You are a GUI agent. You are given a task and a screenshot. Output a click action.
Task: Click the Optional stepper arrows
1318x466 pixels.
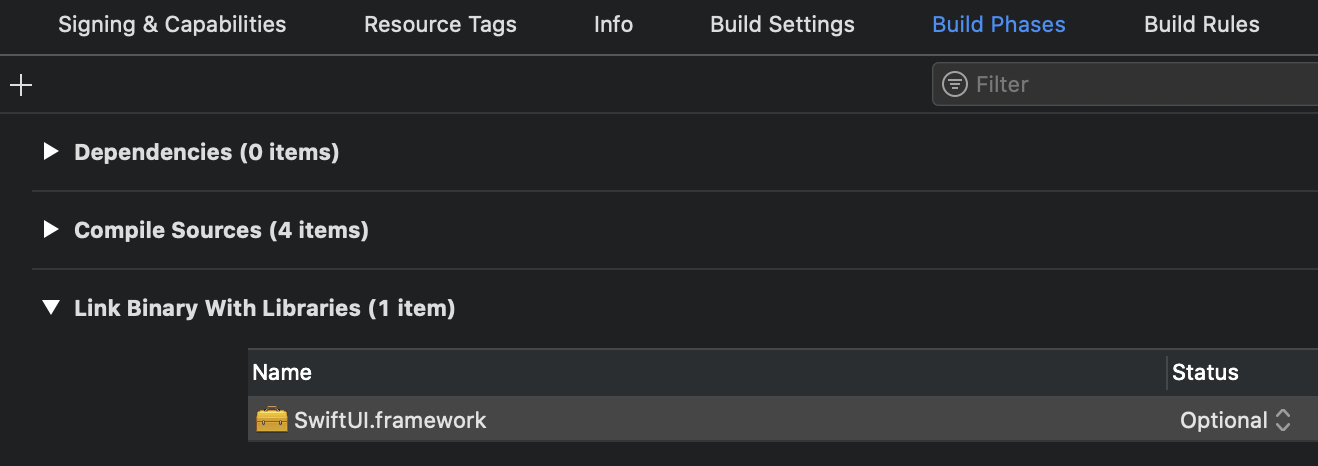click(1283, 421)
